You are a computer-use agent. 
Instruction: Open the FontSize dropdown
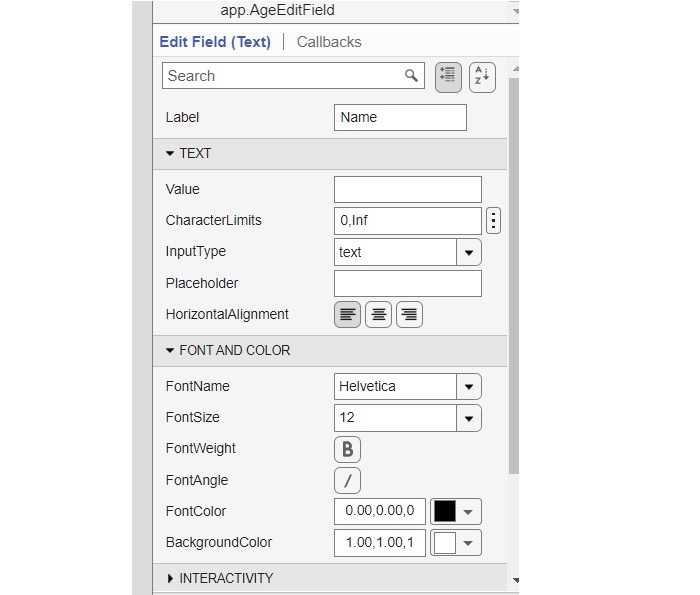pyautogui.click(x=469, y=418)
